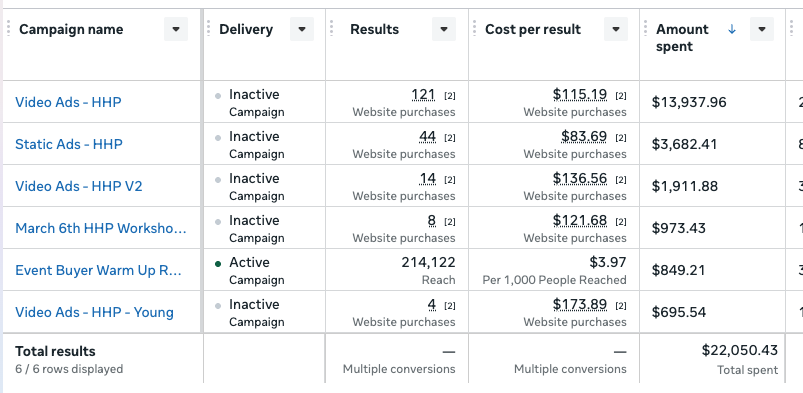This screenshot has height=393, width=803.
Task: Click the Total results label
Action: click(x=55, y=351)
